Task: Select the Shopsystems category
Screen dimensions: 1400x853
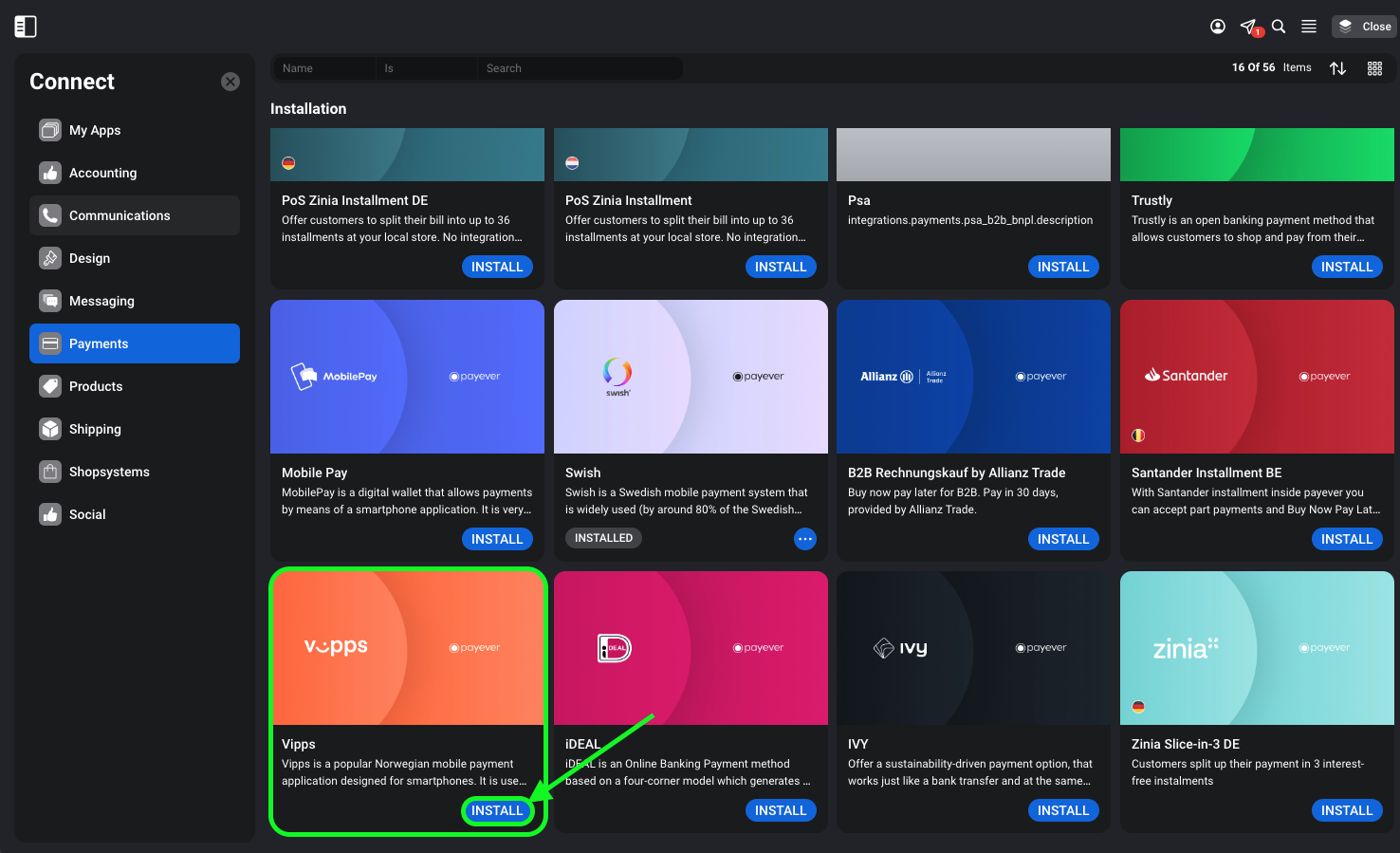Action: (135, 472)
